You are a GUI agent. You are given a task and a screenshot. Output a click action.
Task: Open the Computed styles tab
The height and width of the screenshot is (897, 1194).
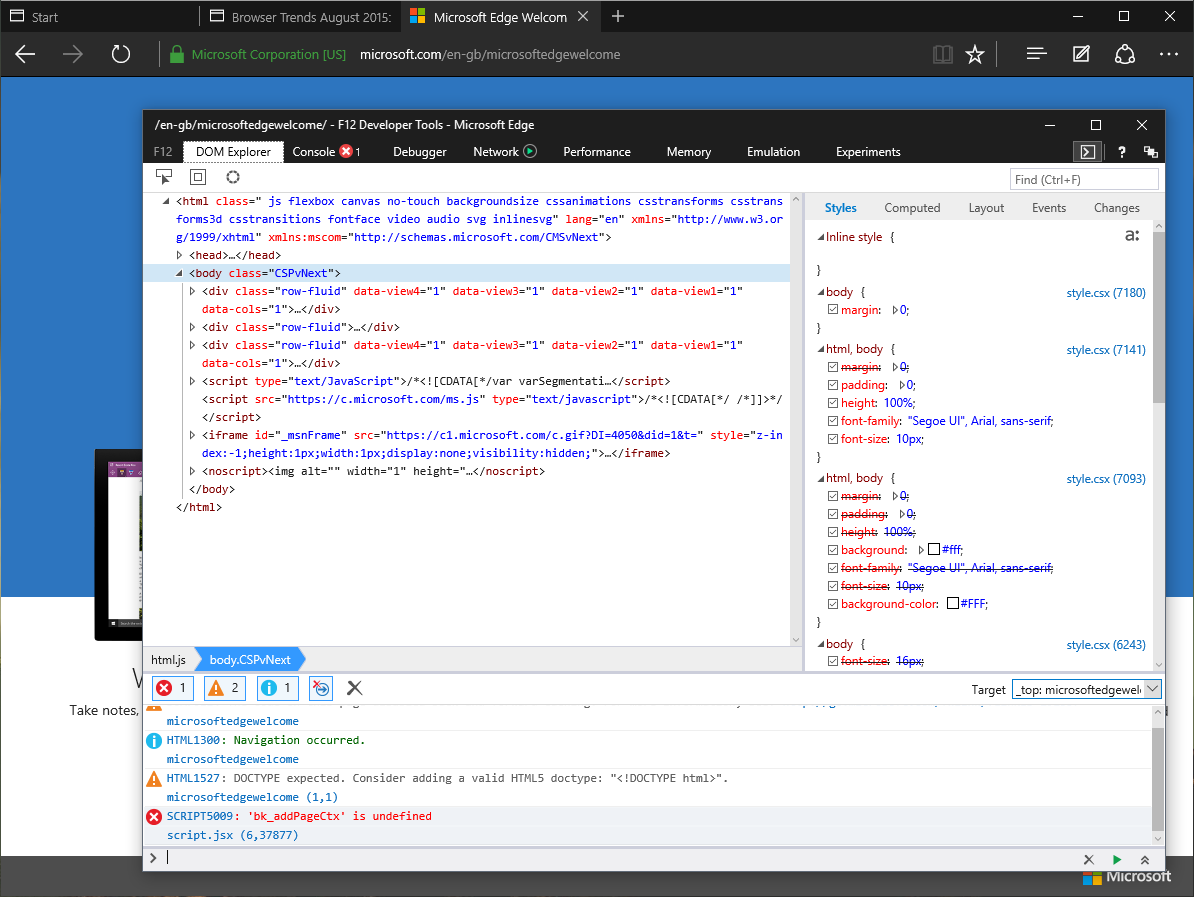click(912, 208)
